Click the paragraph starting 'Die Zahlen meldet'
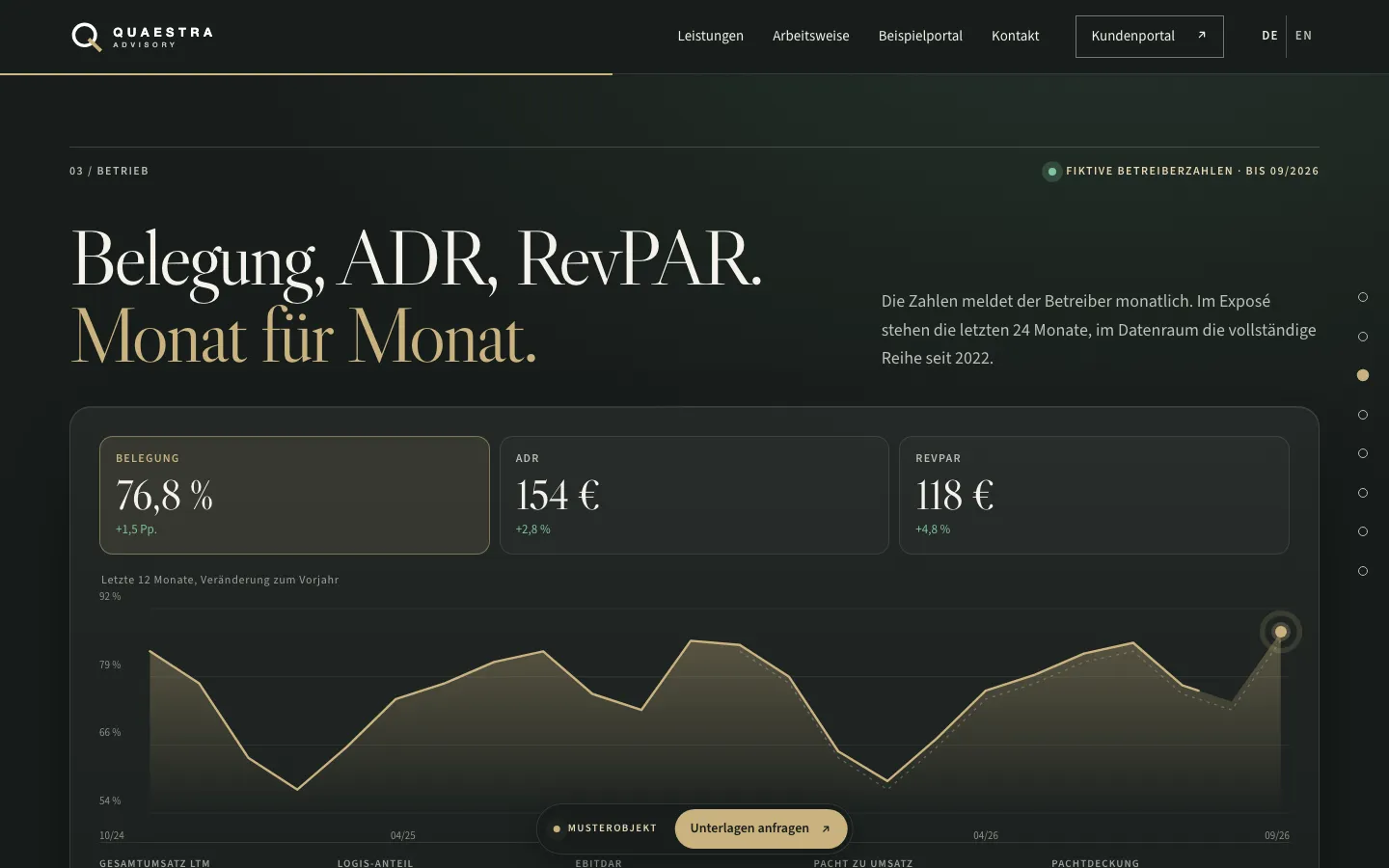This screenshot has height=868, width=1389. pos(1099,330)
